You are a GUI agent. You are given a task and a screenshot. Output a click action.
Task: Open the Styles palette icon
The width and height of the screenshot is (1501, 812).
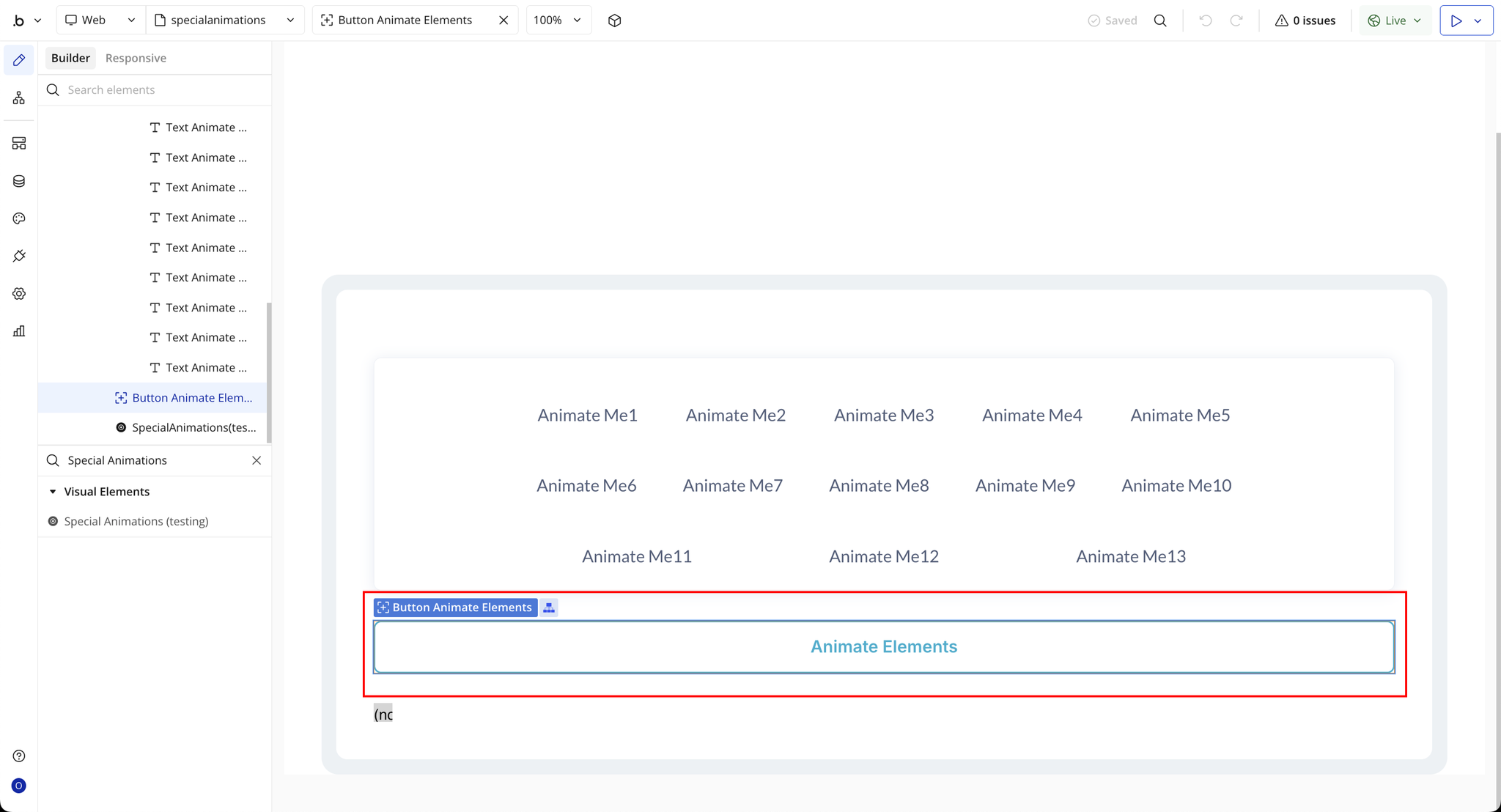(x=19, y=218)
